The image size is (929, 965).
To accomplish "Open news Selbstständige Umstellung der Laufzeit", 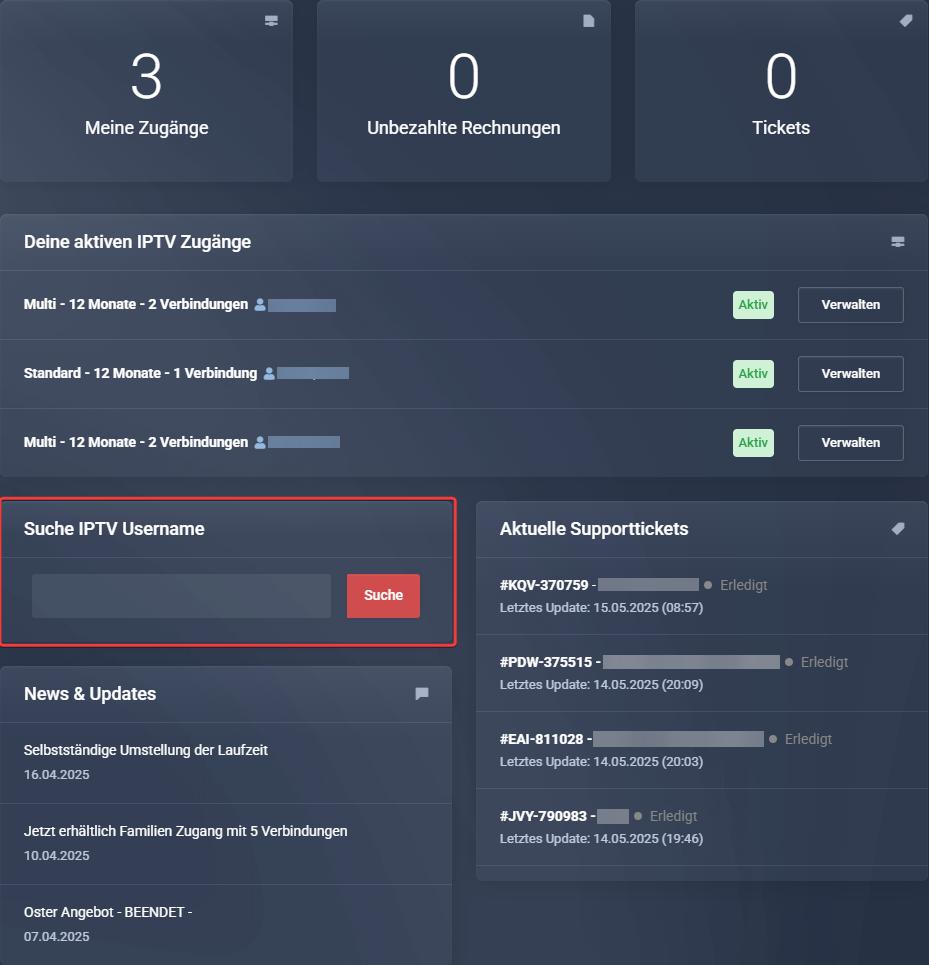I will pyautogui.click(x=146, y=750).
